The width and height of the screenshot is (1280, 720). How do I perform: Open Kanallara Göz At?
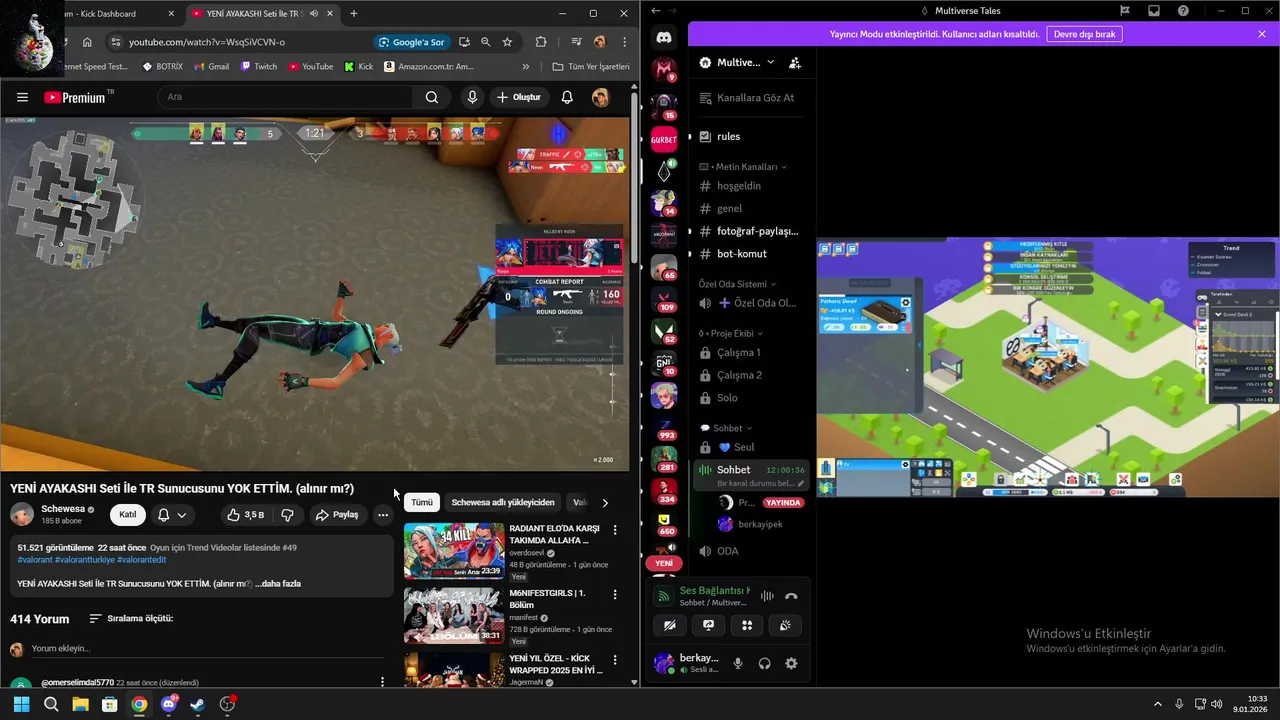[750, 98]
